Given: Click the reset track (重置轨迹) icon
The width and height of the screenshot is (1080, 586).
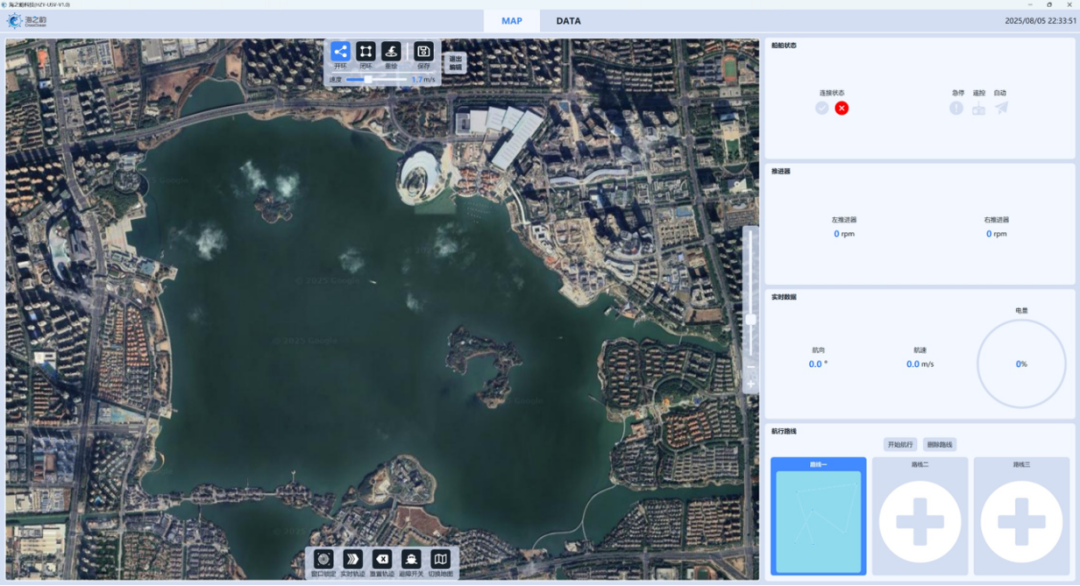Looking at the screenshot, I should click(382, 559).
